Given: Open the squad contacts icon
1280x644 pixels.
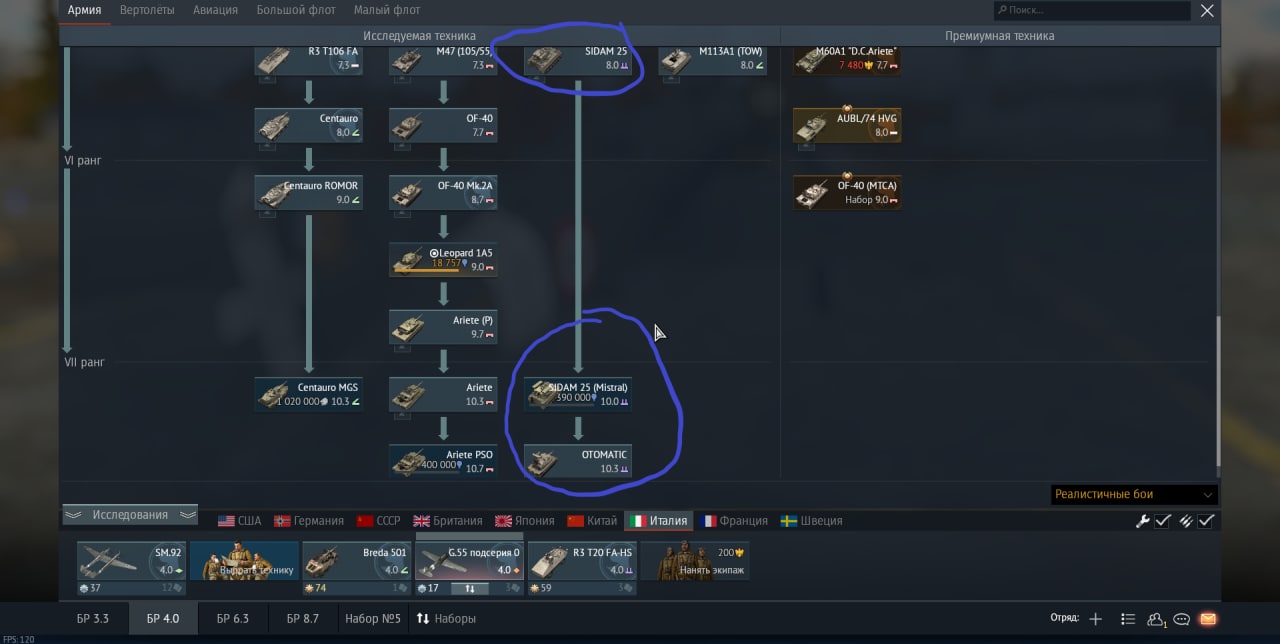Looking at the screenshot, I should point(1156,619).
